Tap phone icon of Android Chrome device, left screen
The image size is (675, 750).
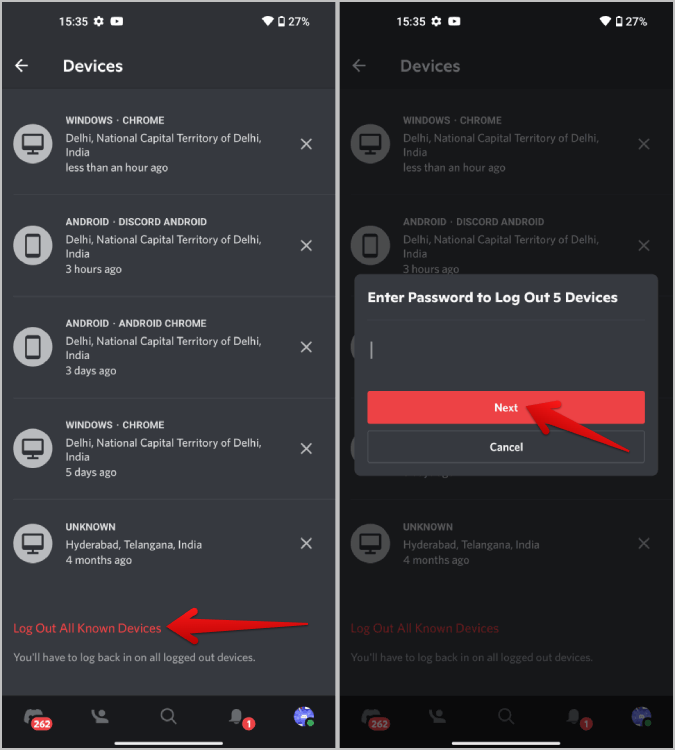(x=33, y=347)
